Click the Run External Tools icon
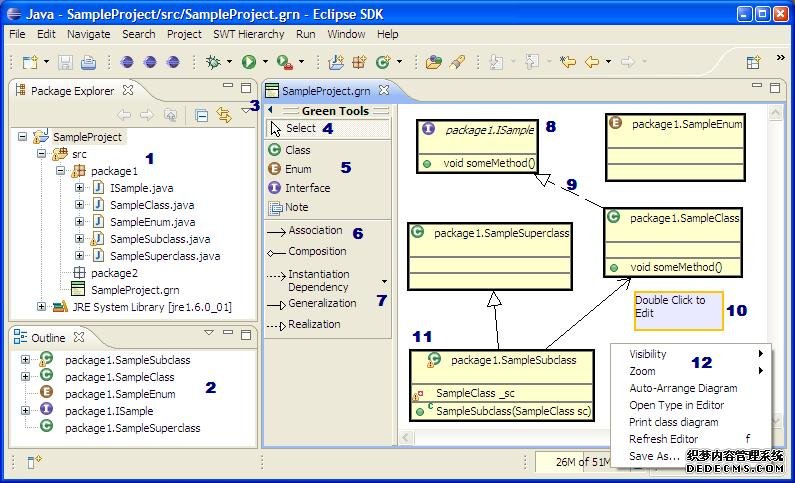This screenshot has height=483, width=795. 285,62
